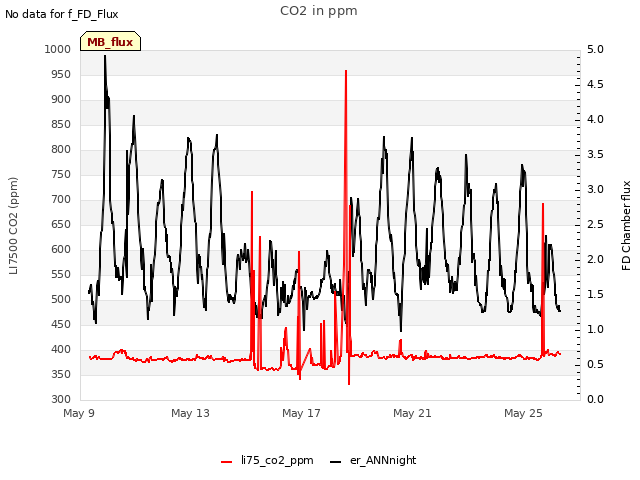Click the 5.0 right axis label

(x=595, y=49)
